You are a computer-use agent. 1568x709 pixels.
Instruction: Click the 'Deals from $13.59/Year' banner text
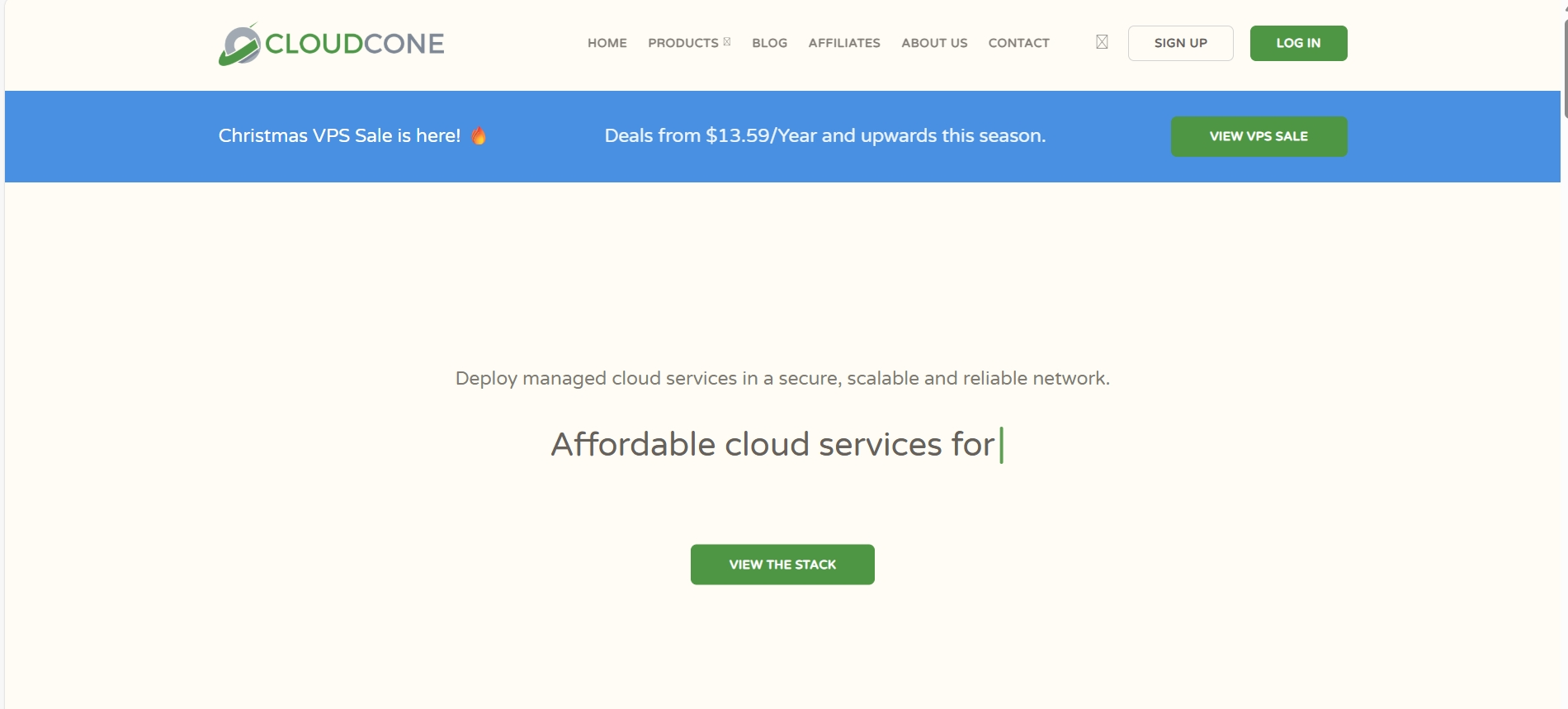(x=824, y=136)
